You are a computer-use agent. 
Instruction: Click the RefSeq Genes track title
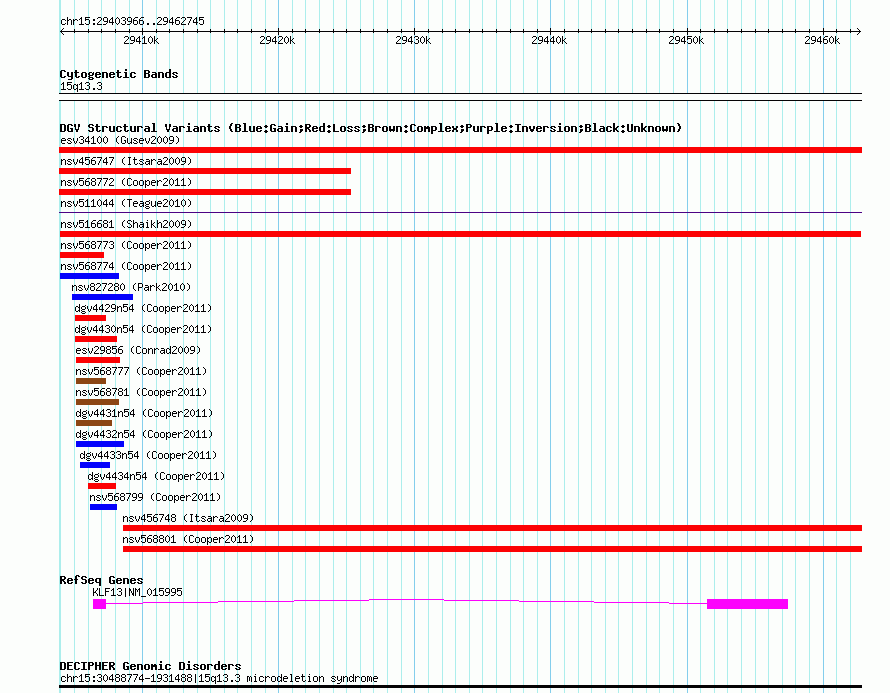(x=101, y=580)
